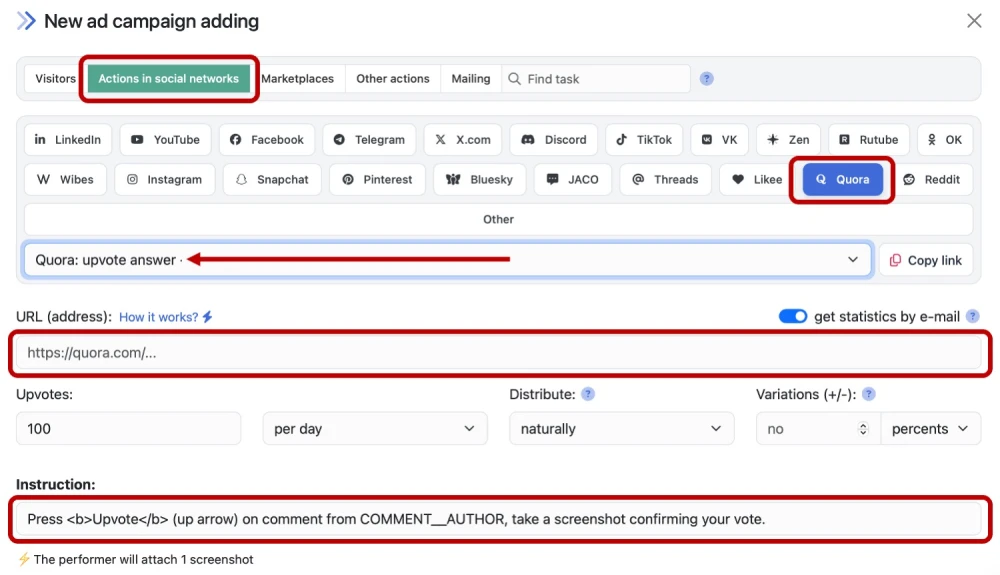The height and width of the screenshot is (575, 1000).
Task: Select the Wibes network button
Action: click(65, 180)
